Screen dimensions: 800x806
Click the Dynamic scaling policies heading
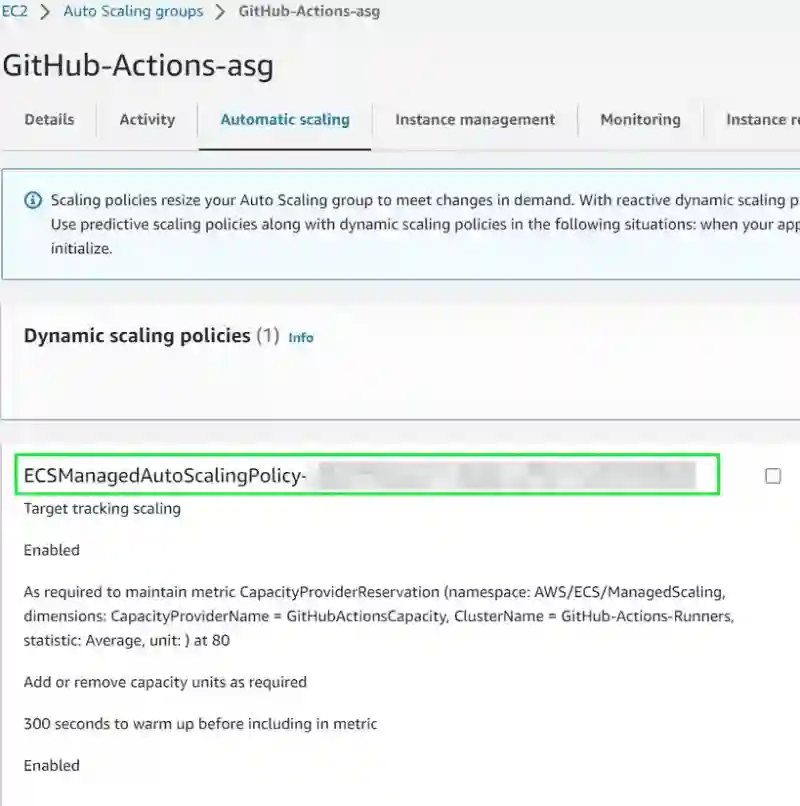137,336
